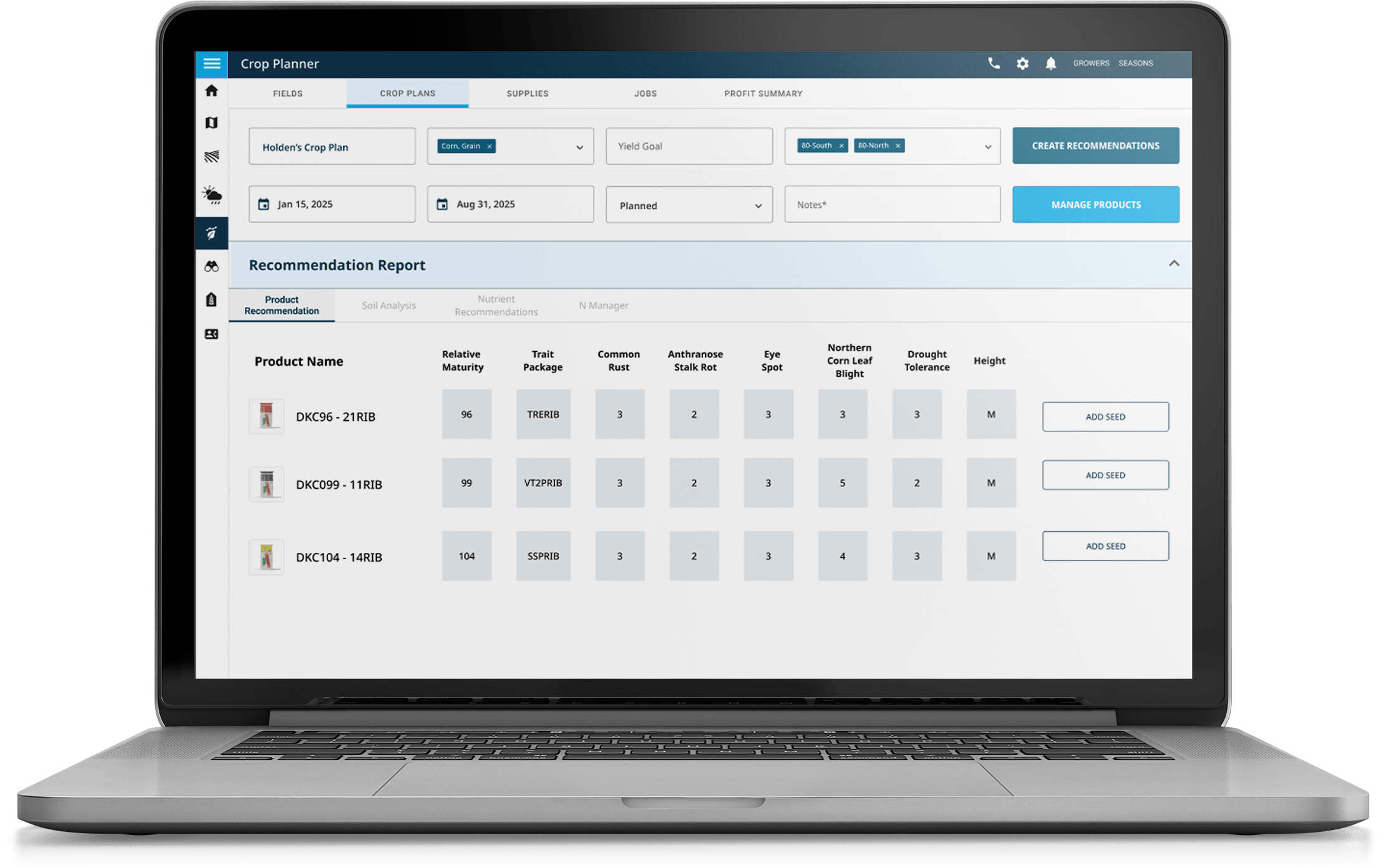Screen dimensions: 1387x868
Task: Click Create Recommendations button
Action: pyautogui.click(x=1096, y=146)
